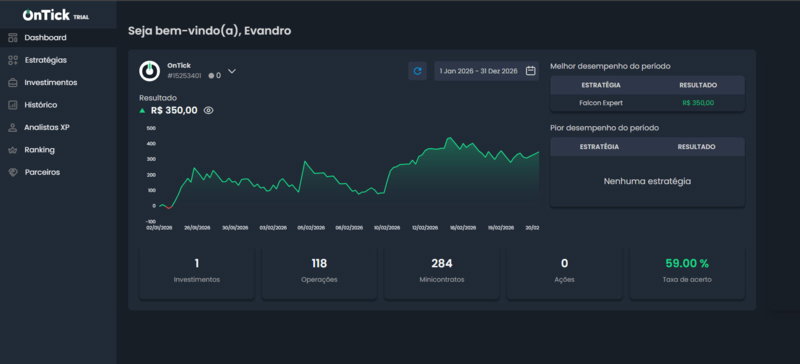Click the RESULTADO header under Melhor desempenho
The image size is (800, 364).
[x=698, y=85]
